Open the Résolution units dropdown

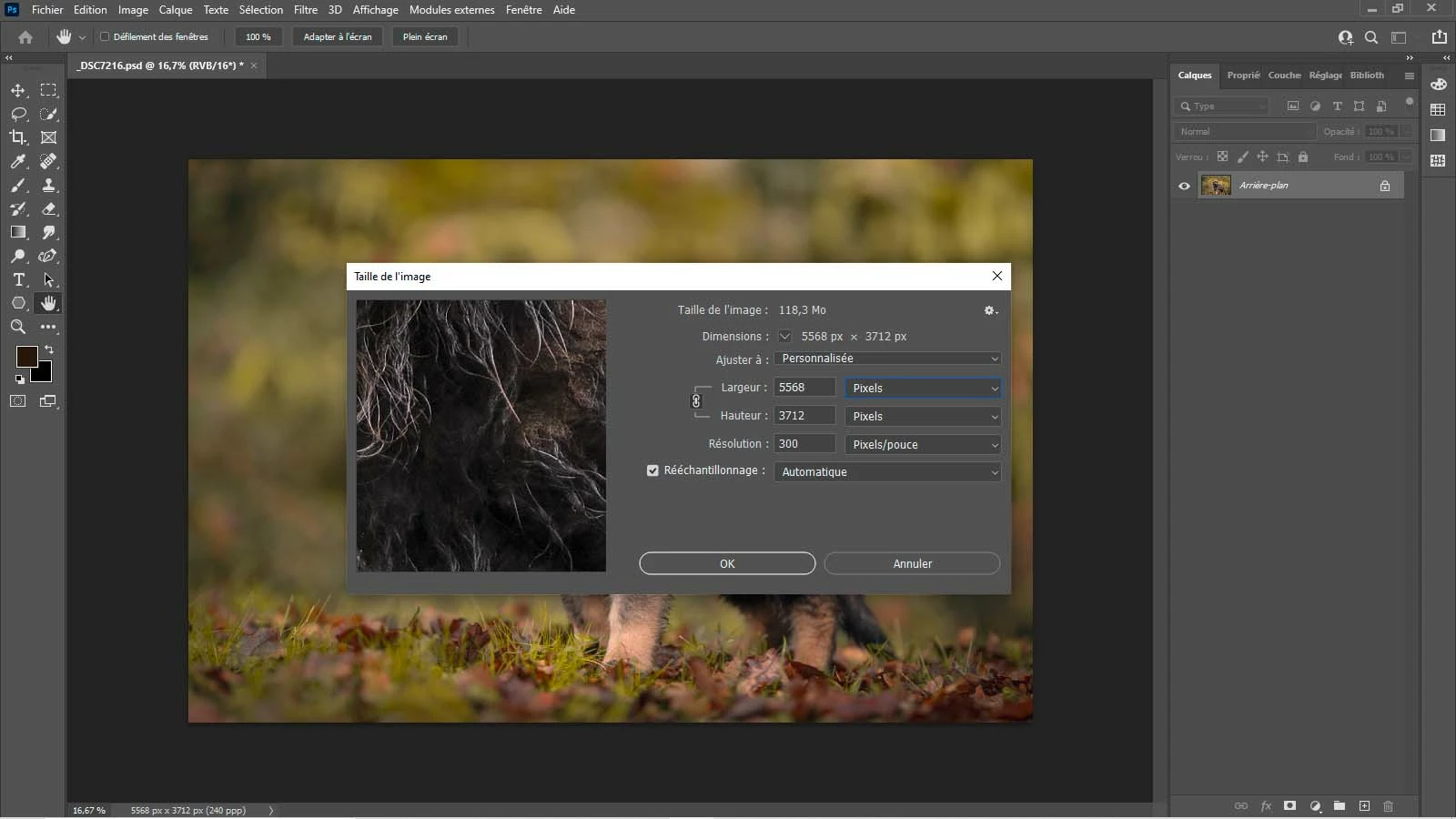tap(923, 444)
